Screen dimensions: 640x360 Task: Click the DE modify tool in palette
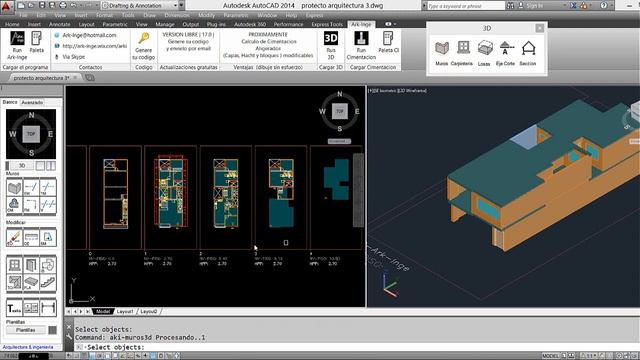(x=31, y=238)
